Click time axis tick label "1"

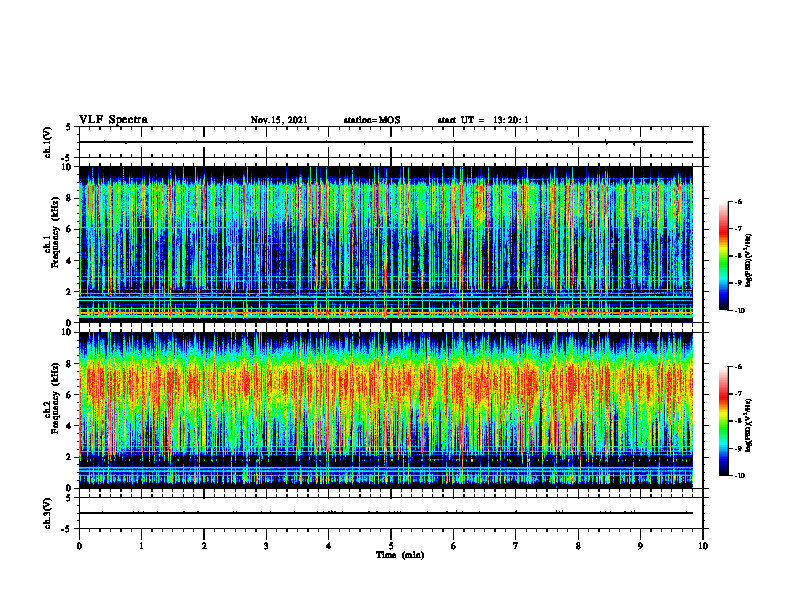click(141, 546)
